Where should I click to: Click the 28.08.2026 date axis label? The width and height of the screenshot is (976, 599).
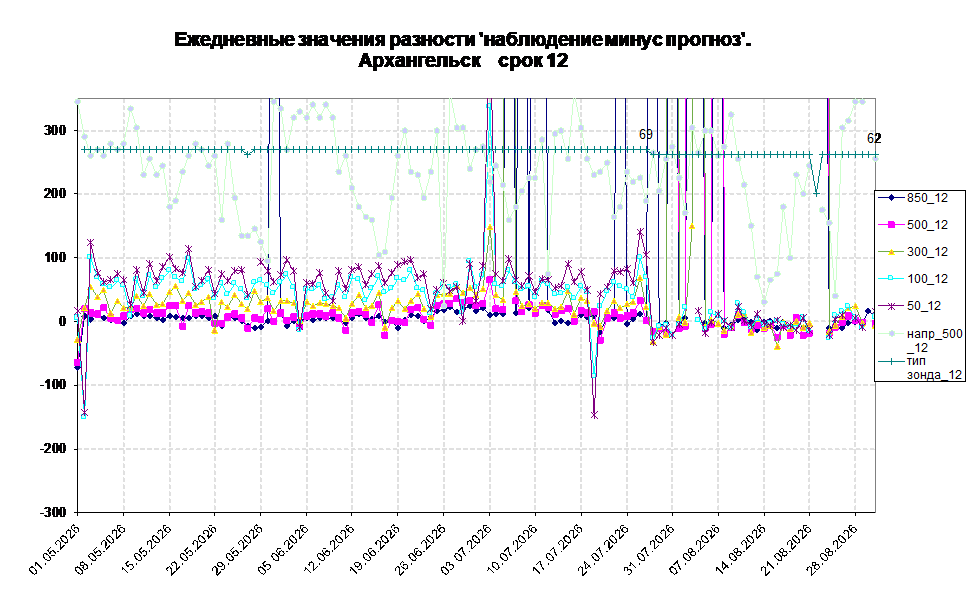point(833,550)
